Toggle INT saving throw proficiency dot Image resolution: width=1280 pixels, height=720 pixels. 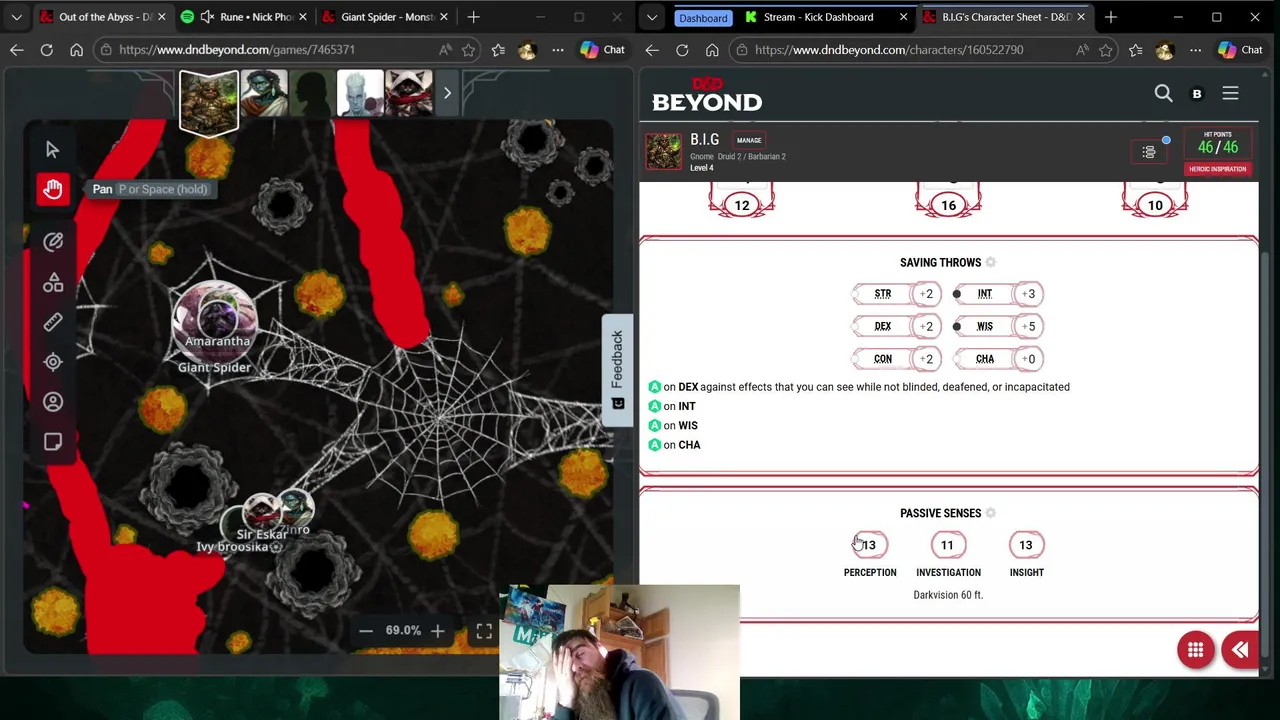click(x=956, y=294)
